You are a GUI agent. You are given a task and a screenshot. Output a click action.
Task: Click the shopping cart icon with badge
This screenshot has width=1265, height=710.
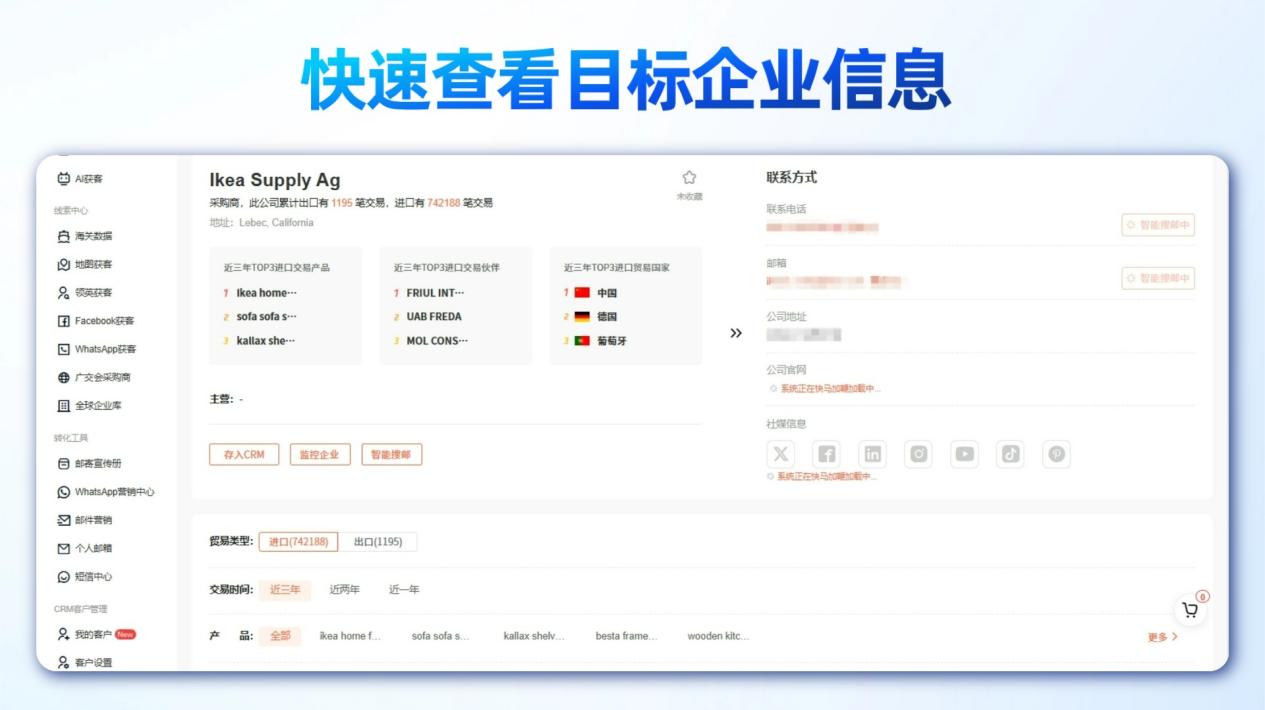point(1188,610)
